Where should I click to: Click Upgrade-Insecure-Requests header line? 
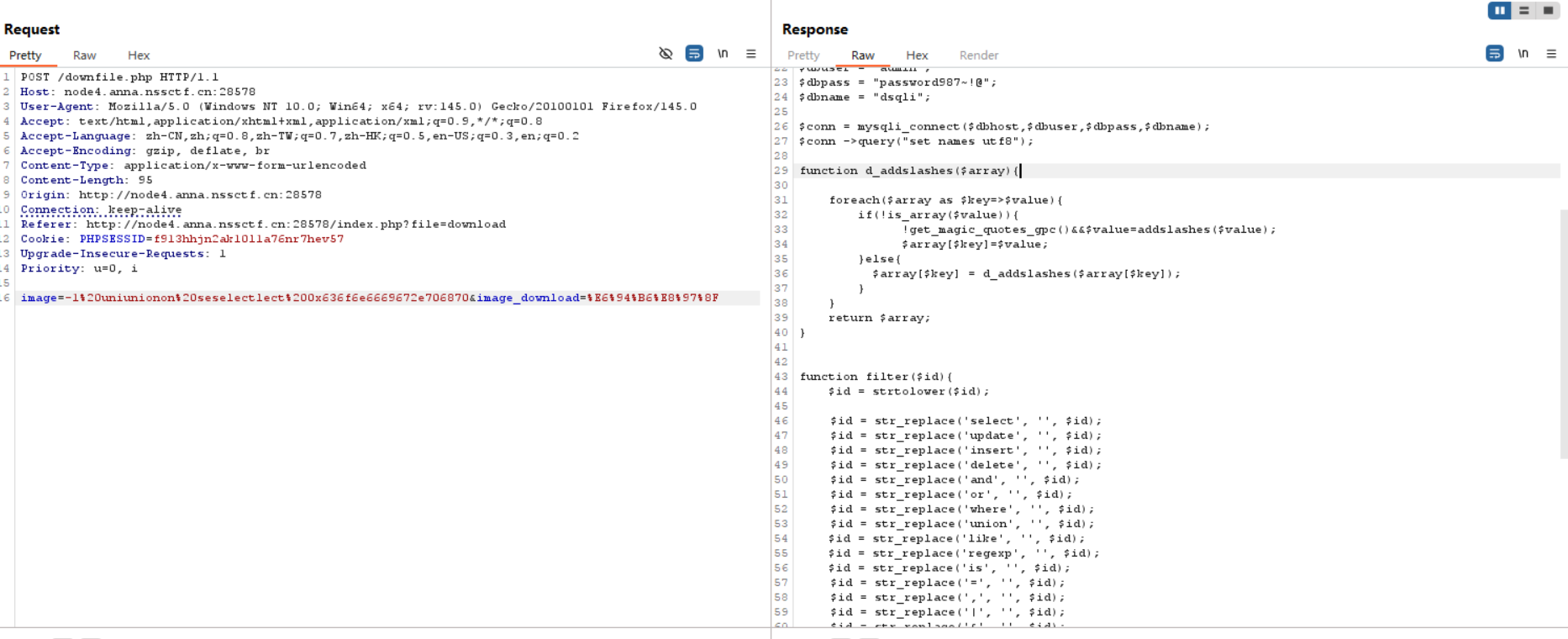[x=124, y=253]
